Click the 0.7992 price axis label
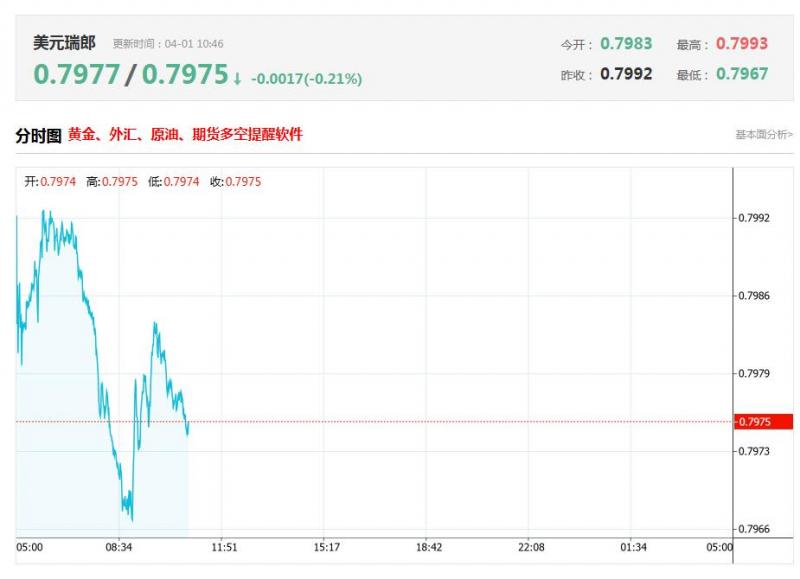The width and height of the screenshot is (800, 579). [x=754, y=218]
